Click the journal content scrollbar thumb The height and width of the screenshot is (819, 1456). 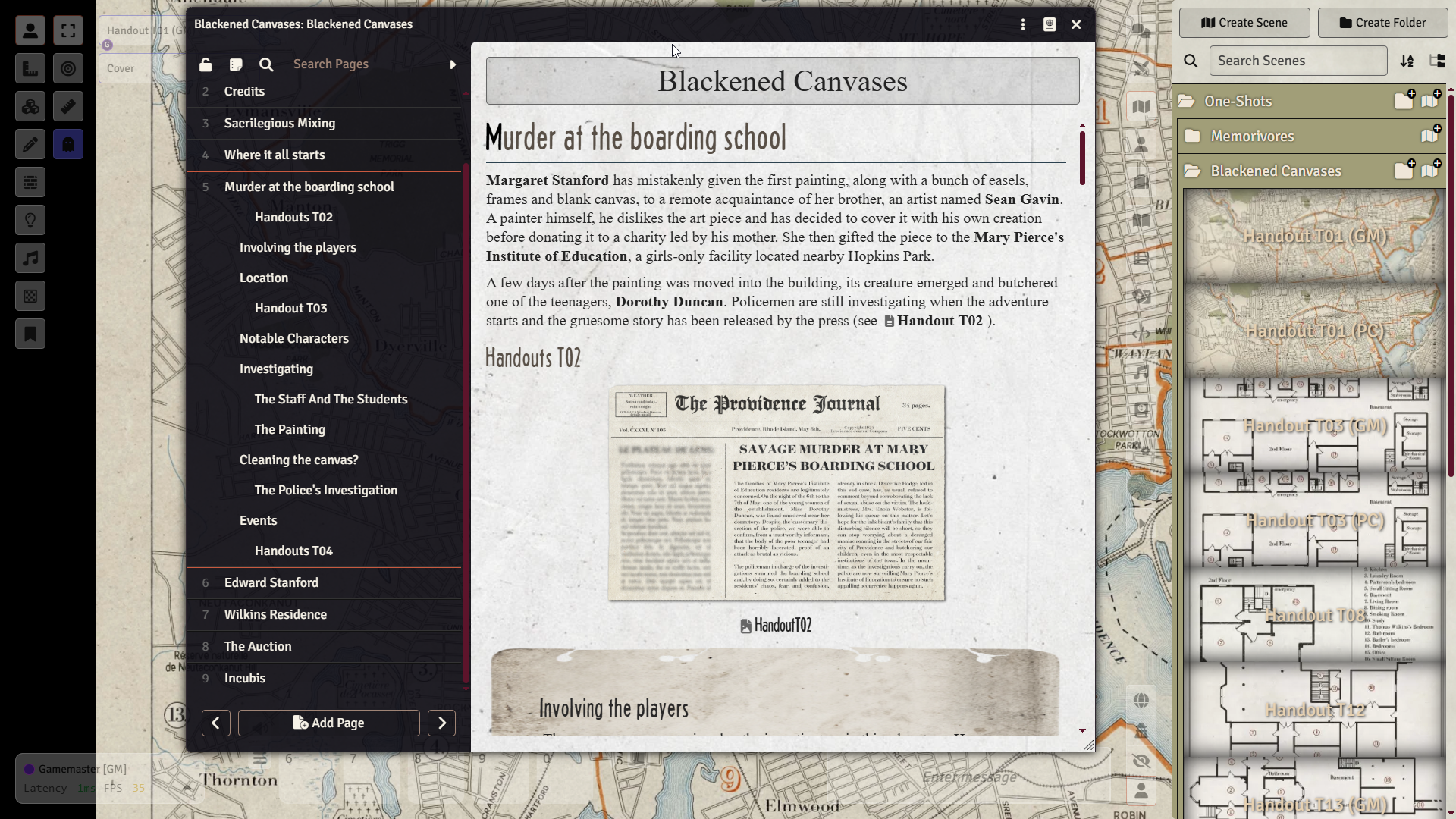click(x=1082, y=158)
